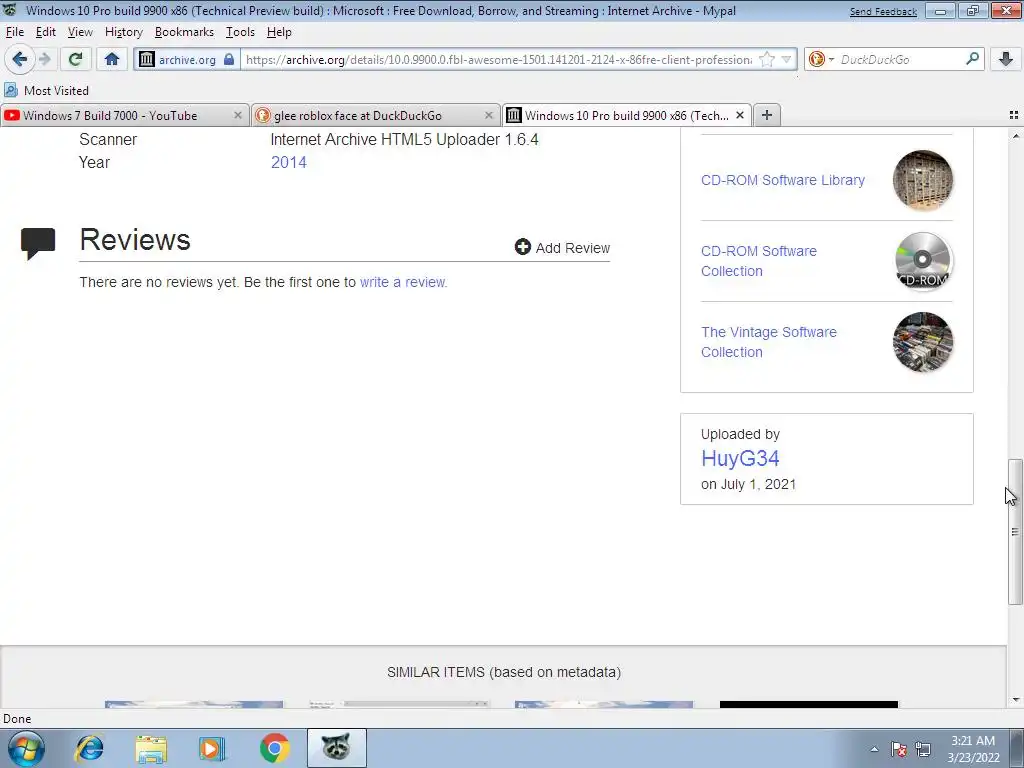This screenshot has height=768, width=1024.
Task: Open CD-ROM Software Library link
Action: coord(782,180)
